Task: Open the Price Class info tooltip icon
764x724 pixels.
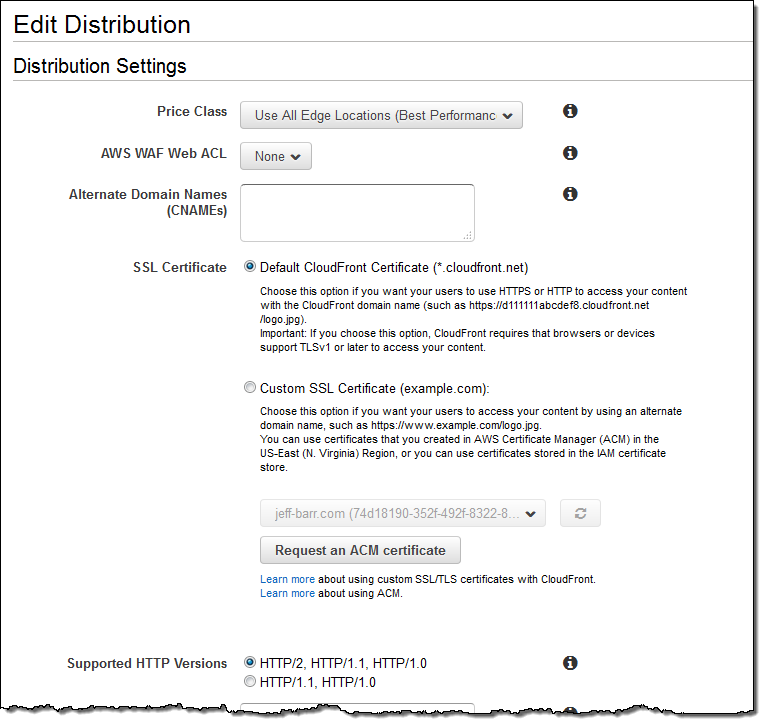Action: coord(570,111)
